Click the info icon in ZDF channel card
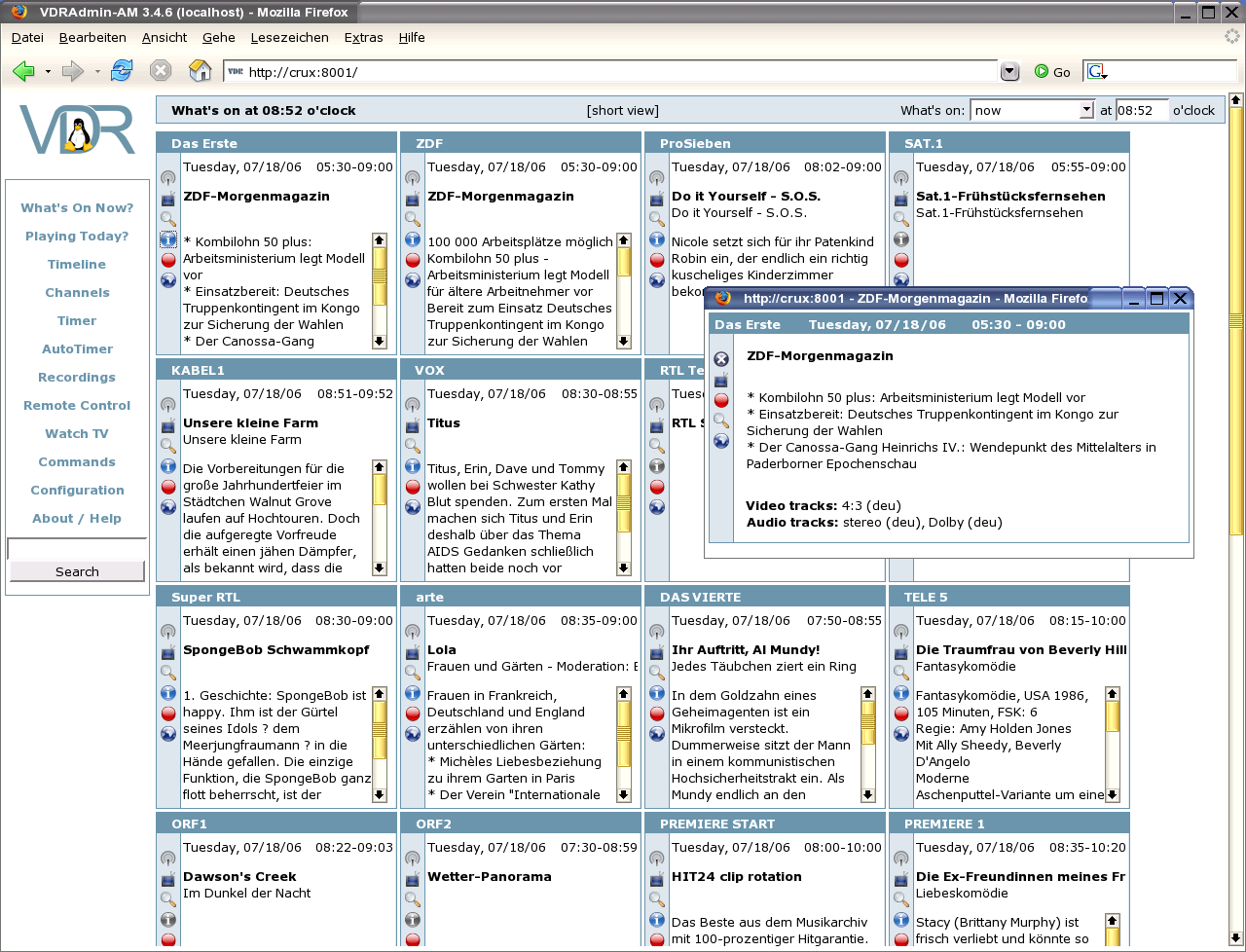Image resolution: width=1246 pixels, height=952 pixels. point(413,239)
